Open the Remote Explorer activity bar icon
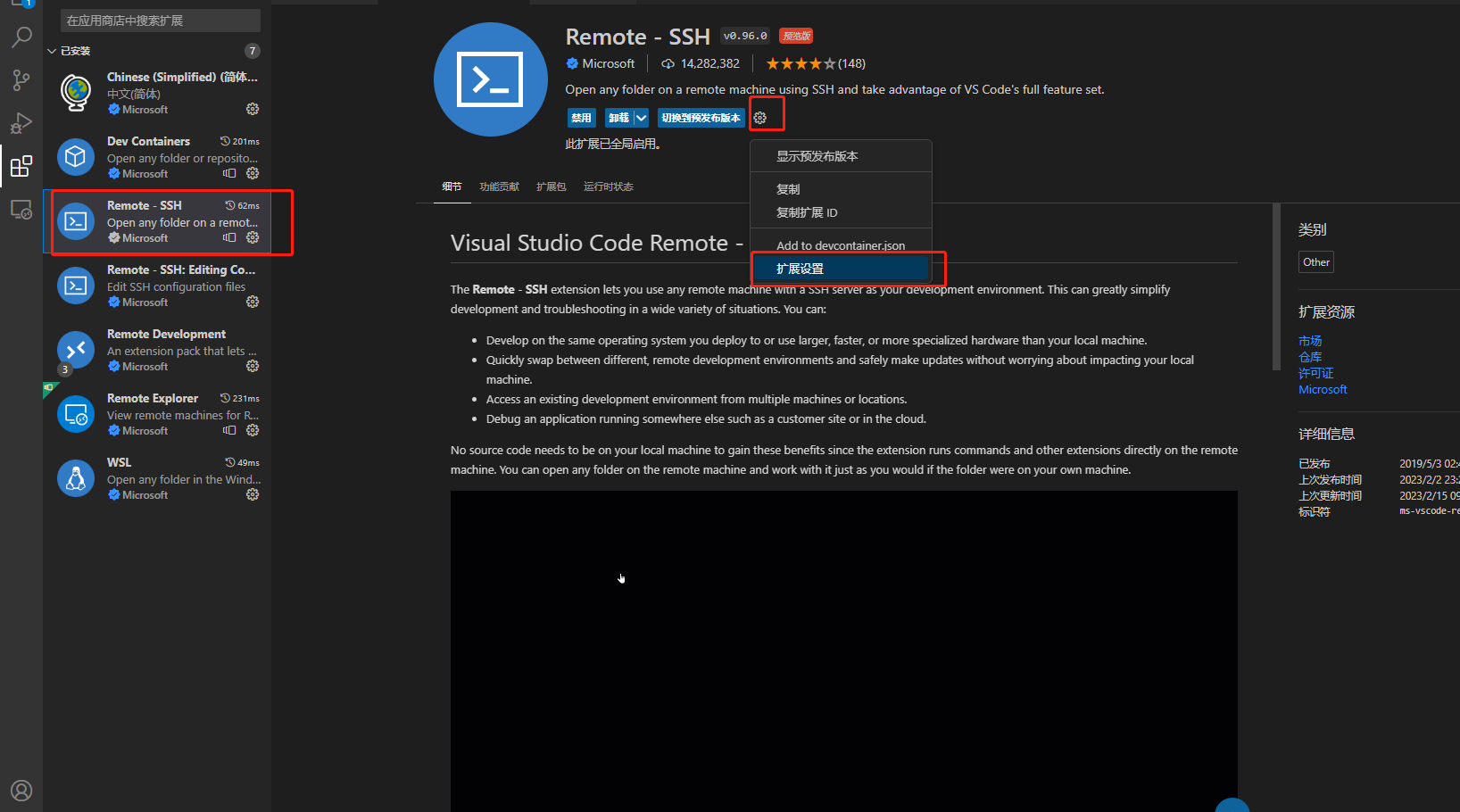The image size is (1460, 812). pos(21,210)
